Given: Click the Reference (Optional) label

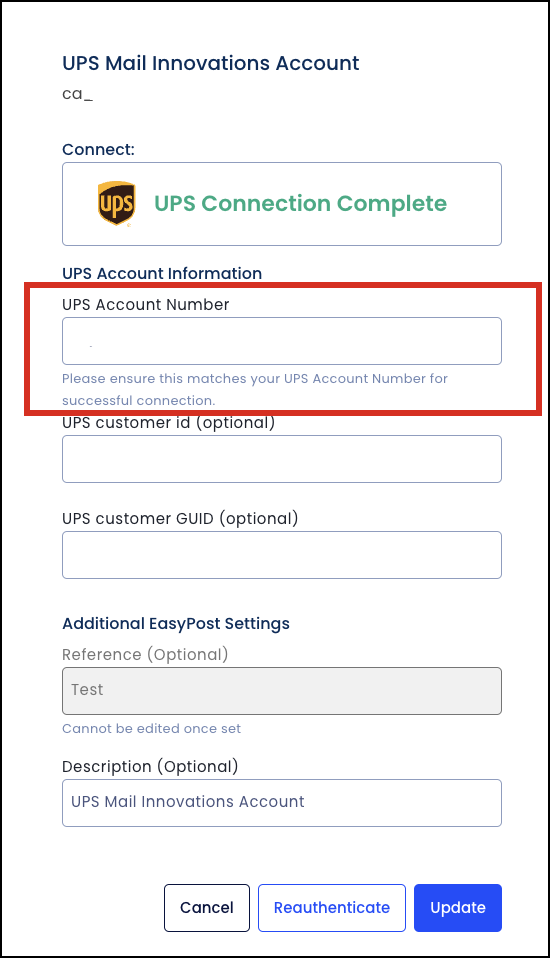Looking at the screenshot, I should pos(145,654).
